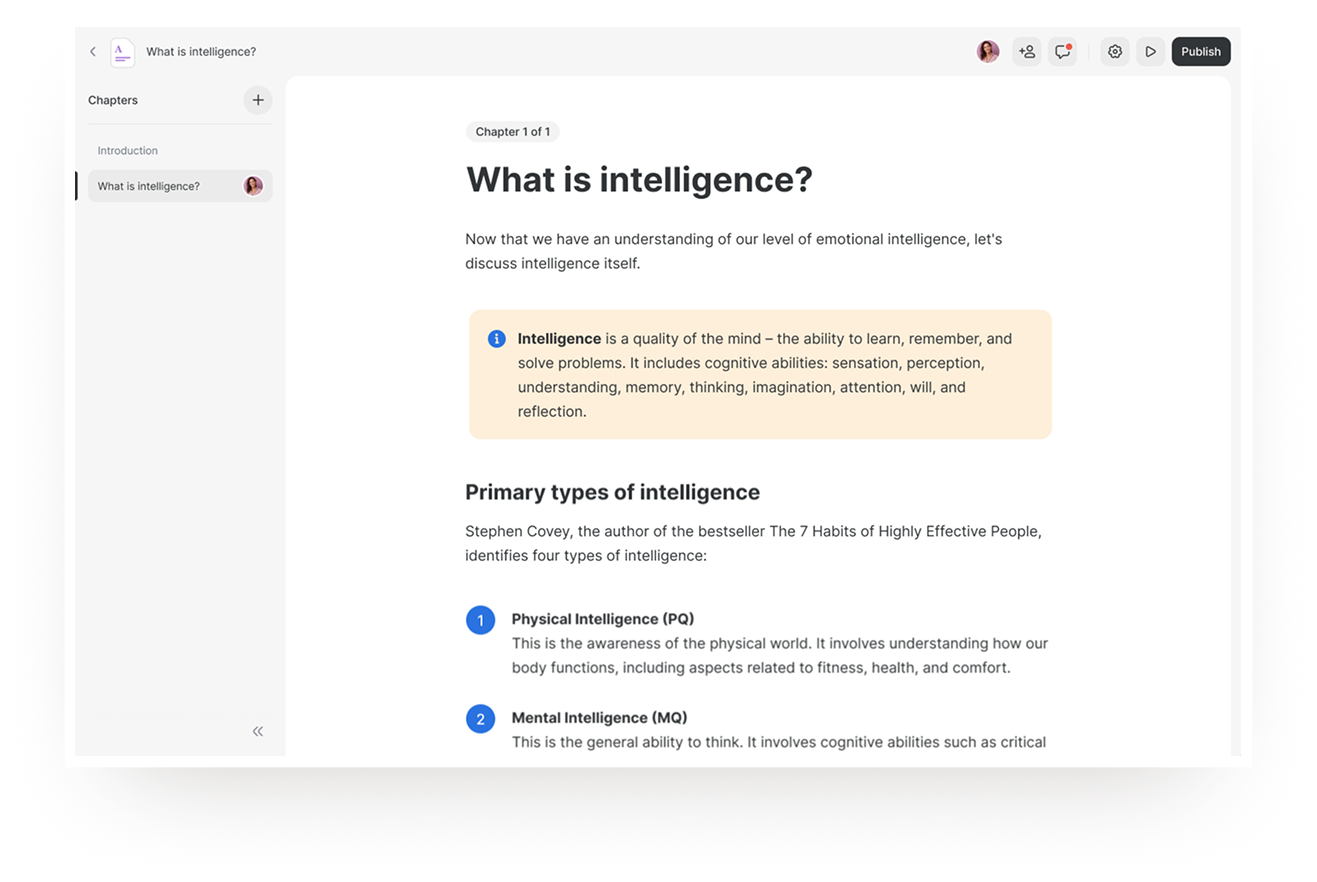Open your profile from the avatar in the header

[988, 51]
